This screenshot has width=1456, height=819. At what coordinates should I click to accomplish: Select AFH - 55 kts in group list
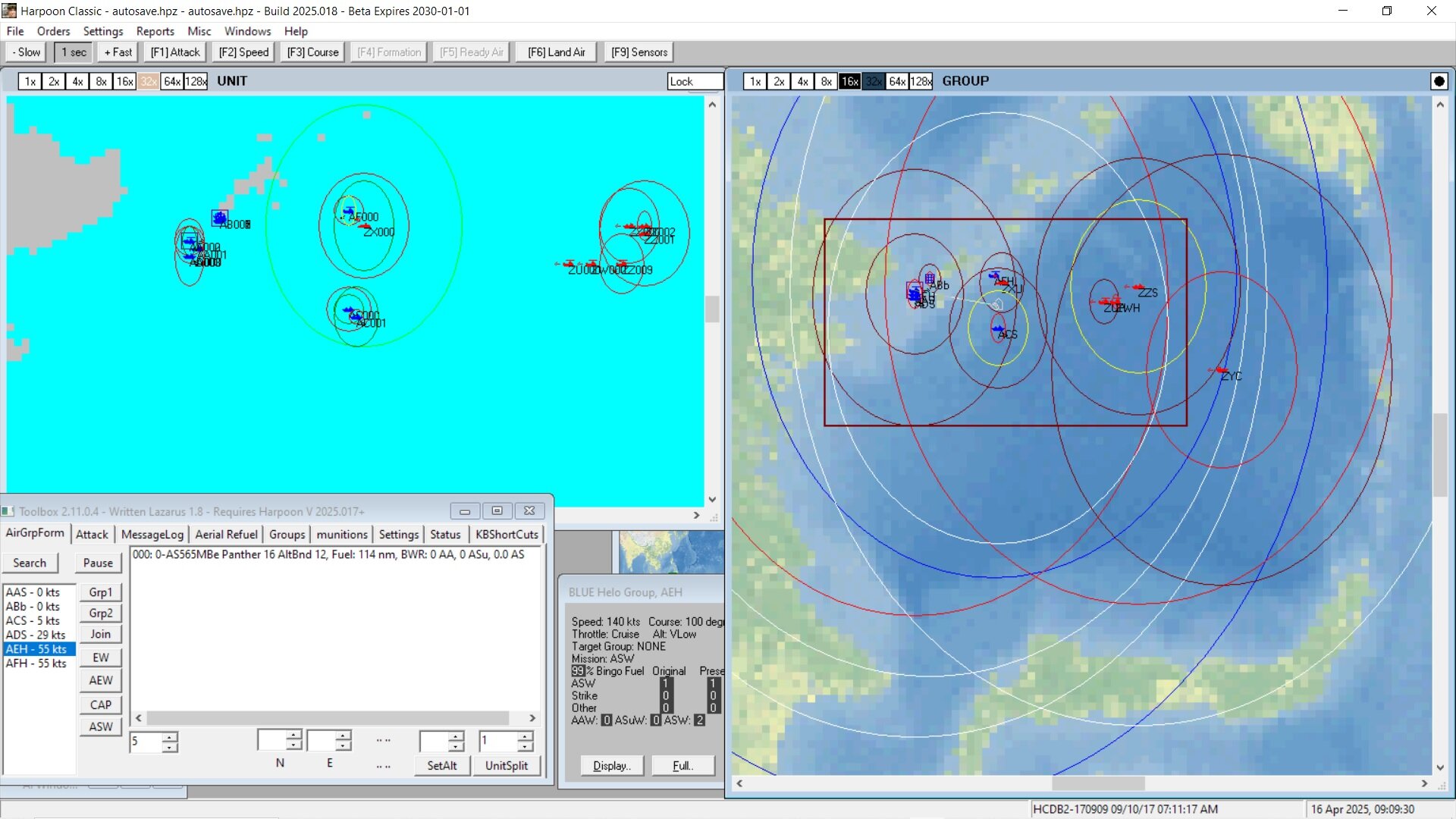pyautogui.click(x=36, y=664)
